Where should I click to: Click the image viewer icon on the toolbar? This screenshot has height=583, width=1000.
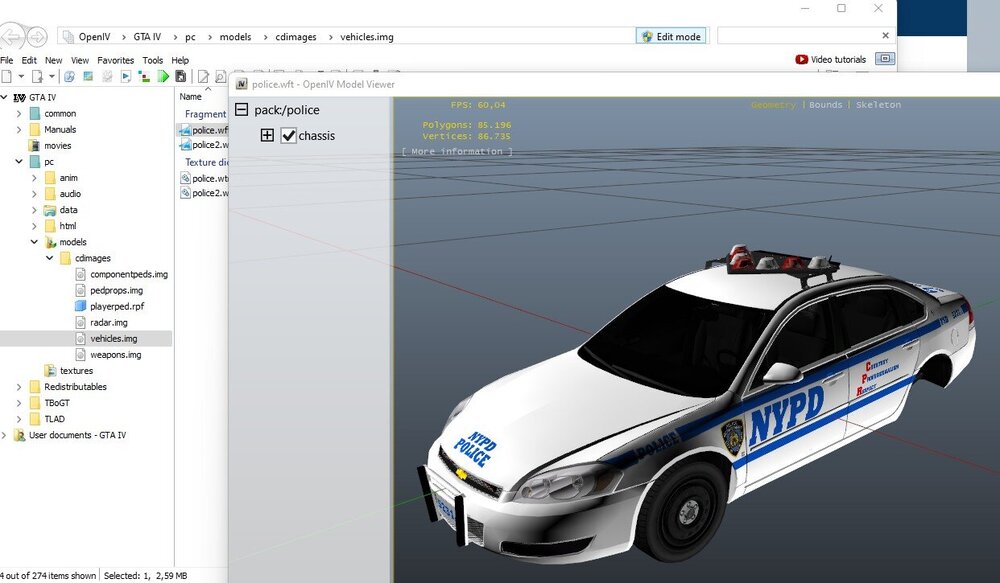click(88, 78)
